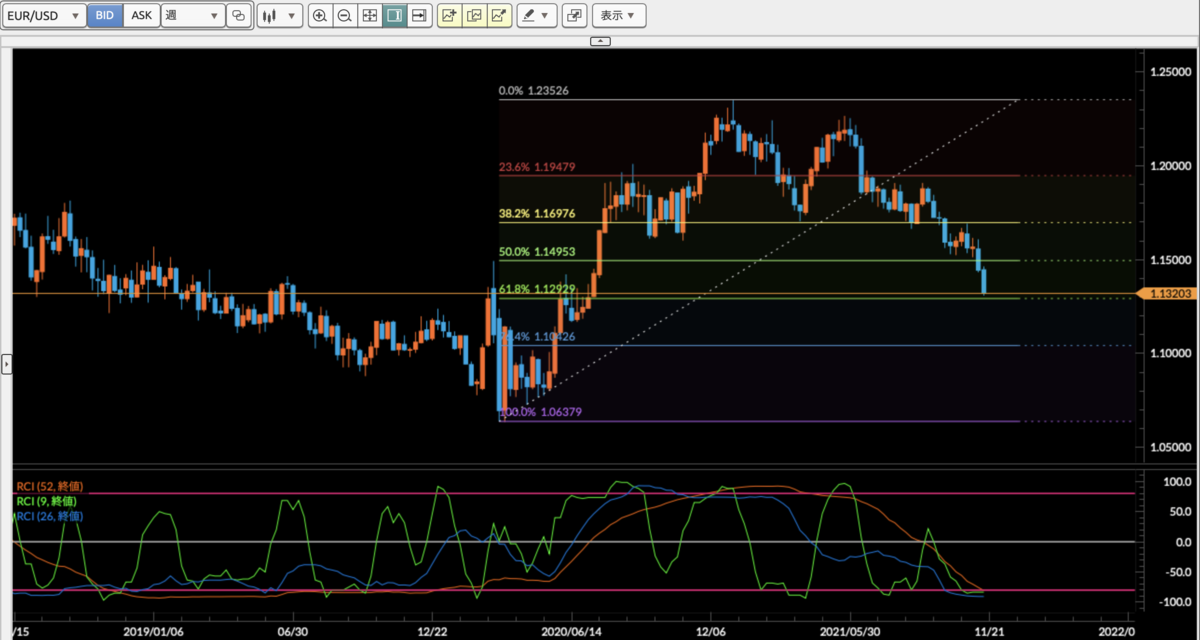The width and height of the screenshot is (1200, 640).
Task: Click the scroll to latest candle icon
Action: 419,15
